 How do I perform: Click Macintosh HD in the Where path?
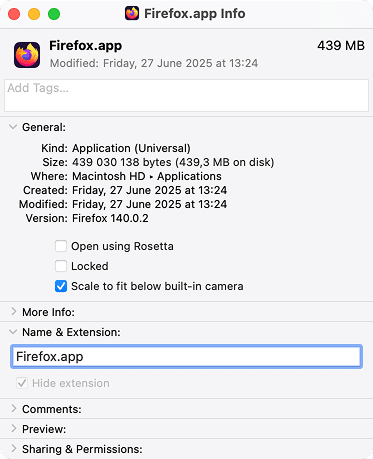point(109,176)
